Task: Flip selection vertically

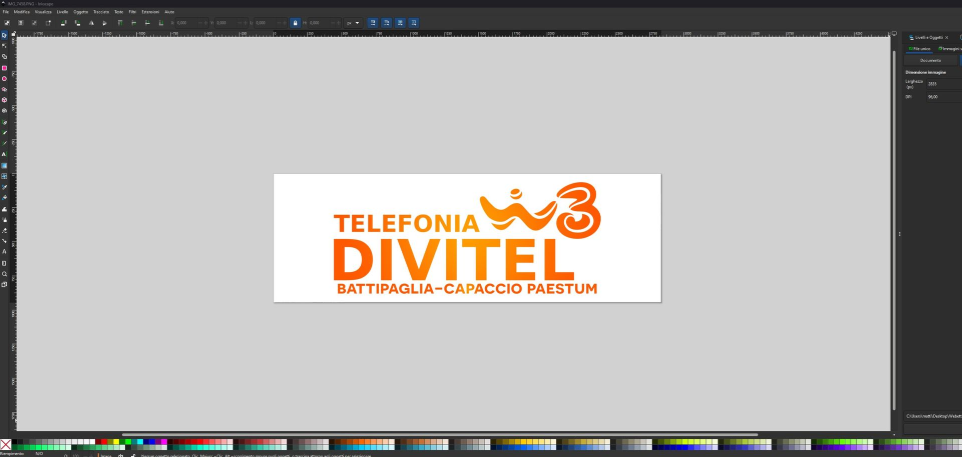Action: [105, 23]
